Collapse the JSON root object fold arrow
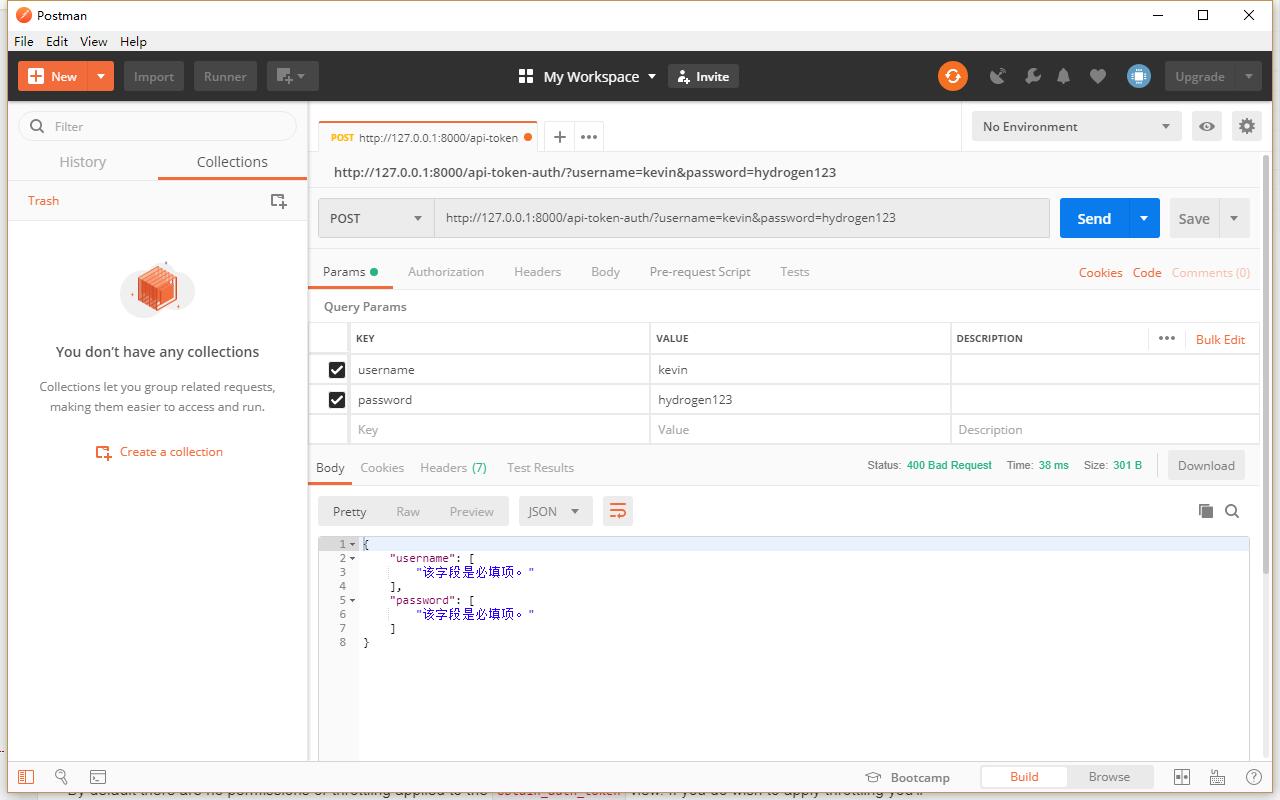The image size is (1280, 800). 352,544
